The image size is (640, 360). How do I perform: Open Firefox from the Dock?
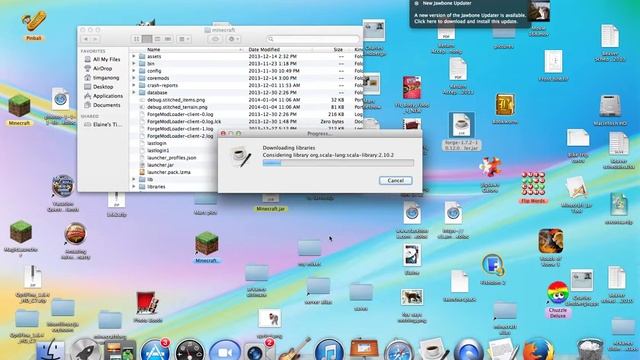click(x=538, y=350)
